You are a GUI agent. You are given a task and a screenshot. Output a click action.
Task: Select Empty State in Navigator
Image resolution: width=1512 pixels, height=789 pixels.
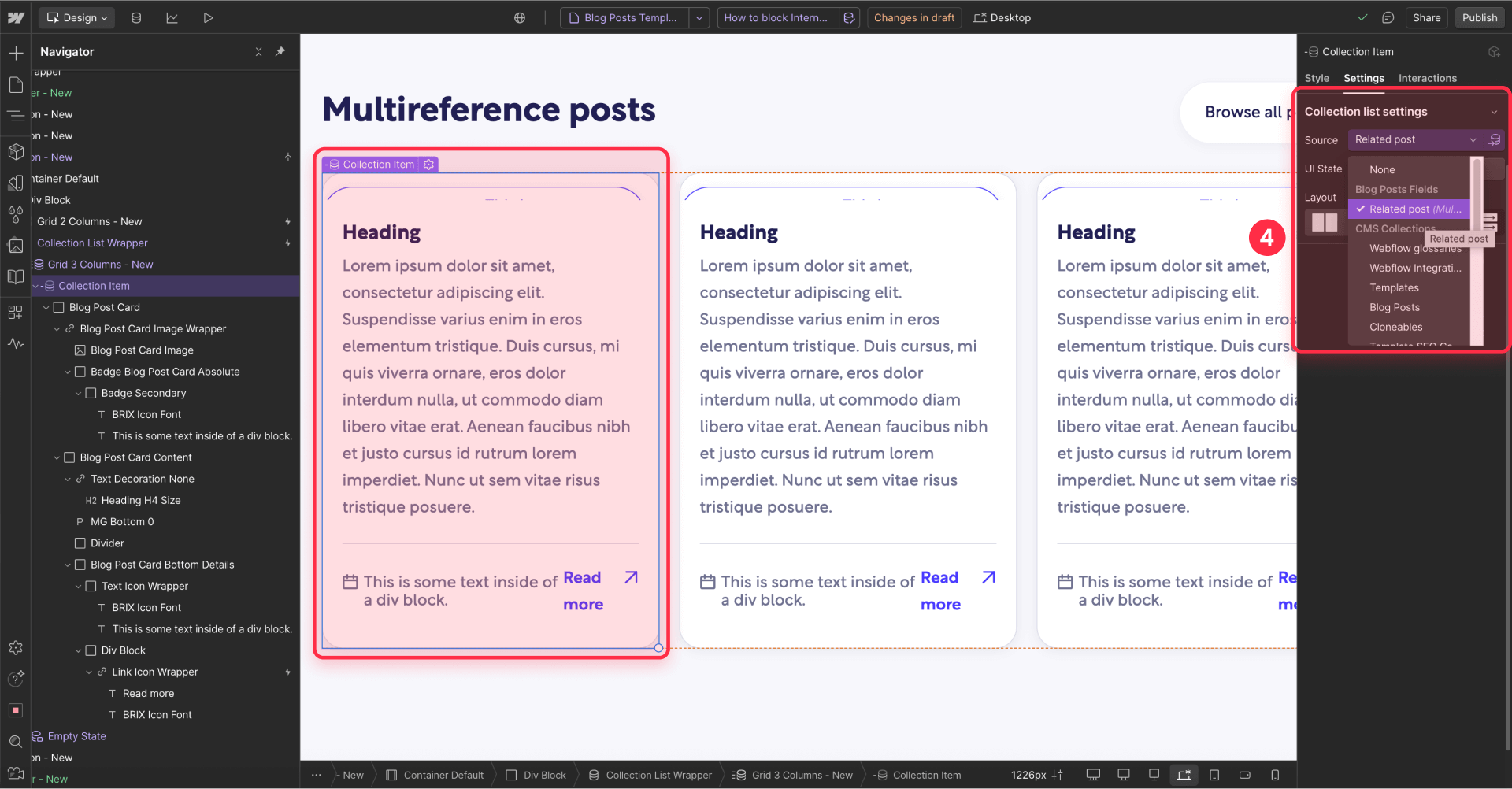[76, 736]
